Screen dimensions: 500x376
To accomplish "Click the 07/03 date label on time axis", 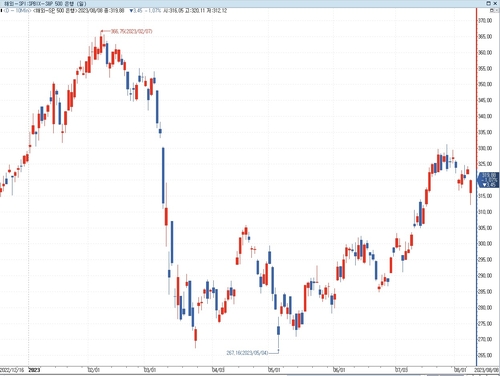I will coord(401,370).
